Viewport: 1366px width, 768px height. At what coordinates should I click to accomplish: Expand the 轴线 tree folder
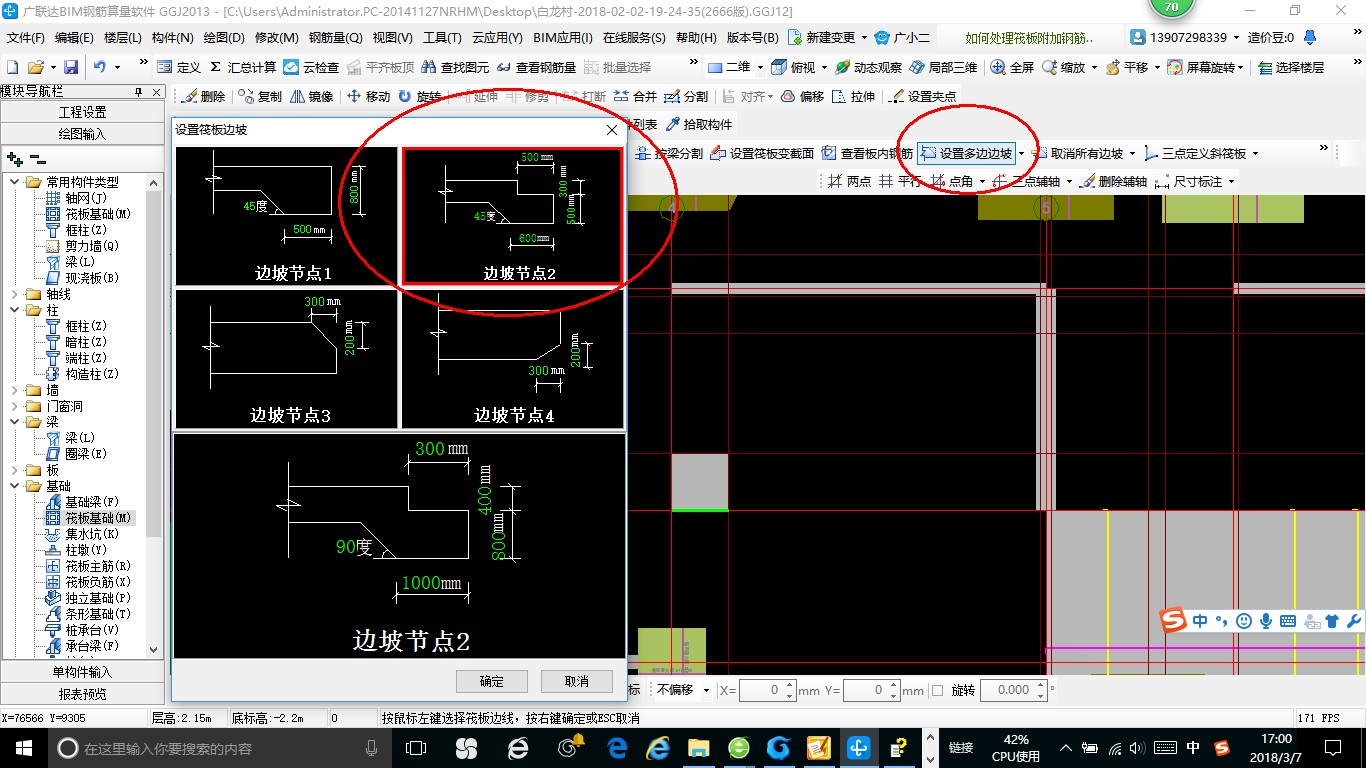click(14, 295)
